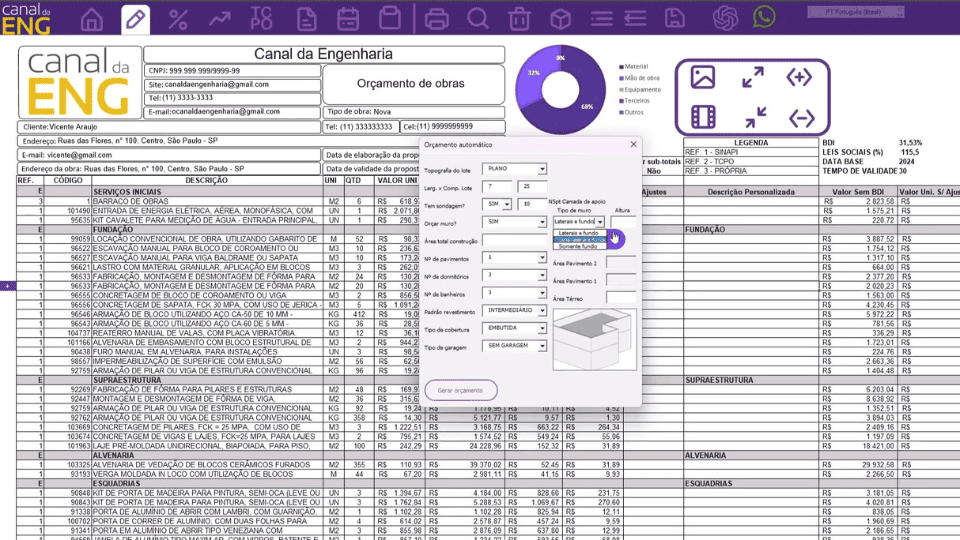
Task: Select the code cell 101490
Action: tap(68, 211)
